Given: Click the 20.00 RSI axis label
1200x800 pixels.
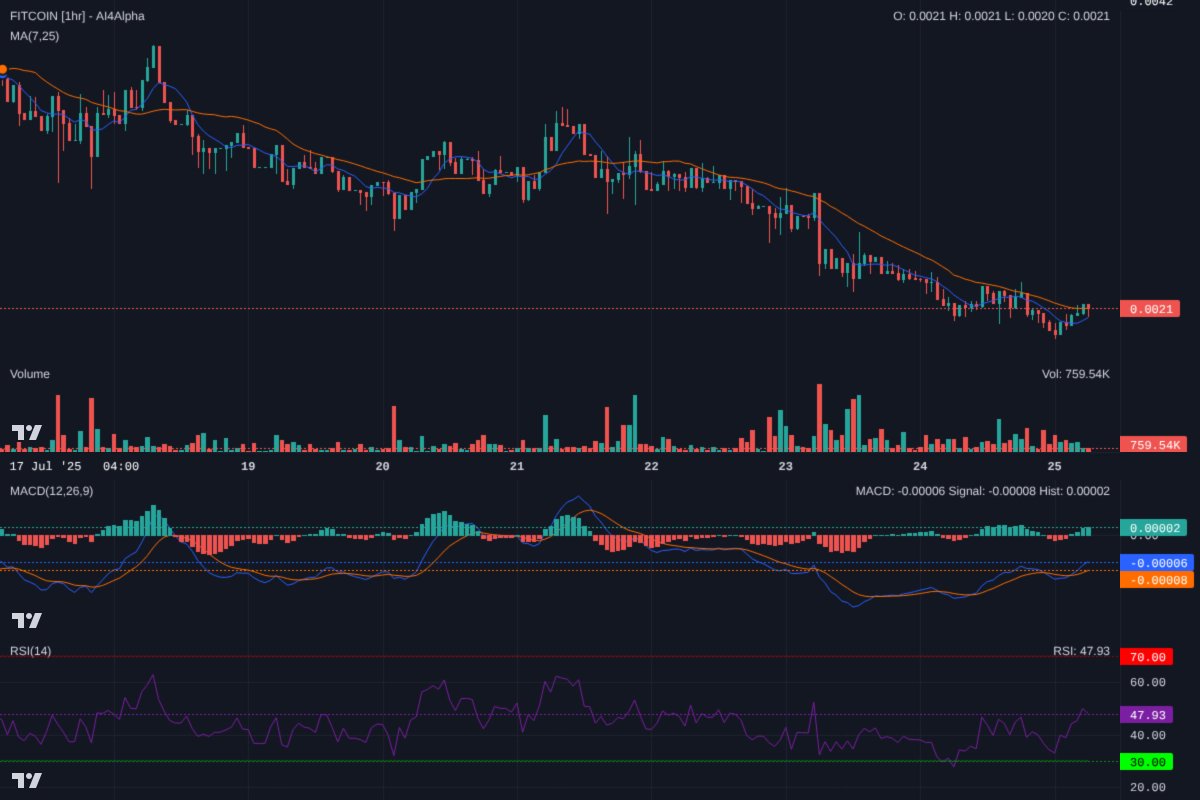Looking at the screenshot, I should pyautogui.click(x=1147, y=787).
